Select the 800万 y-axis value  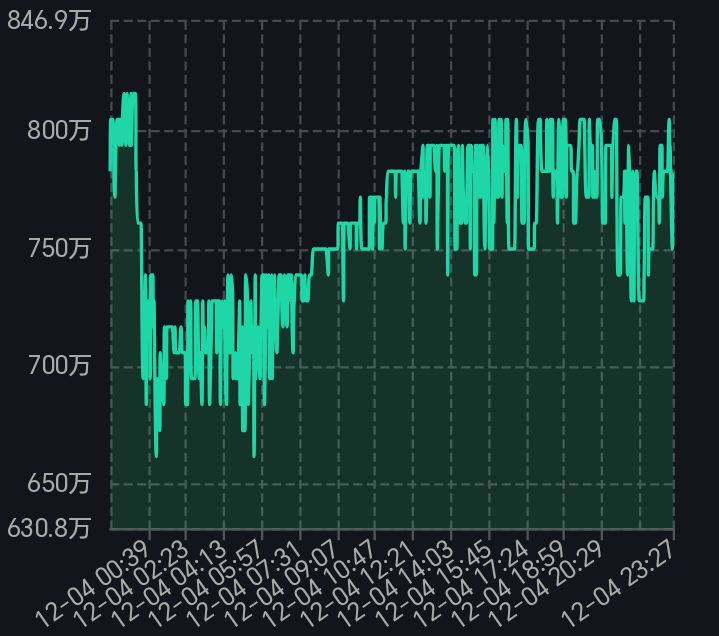click(x=58, y=131)
